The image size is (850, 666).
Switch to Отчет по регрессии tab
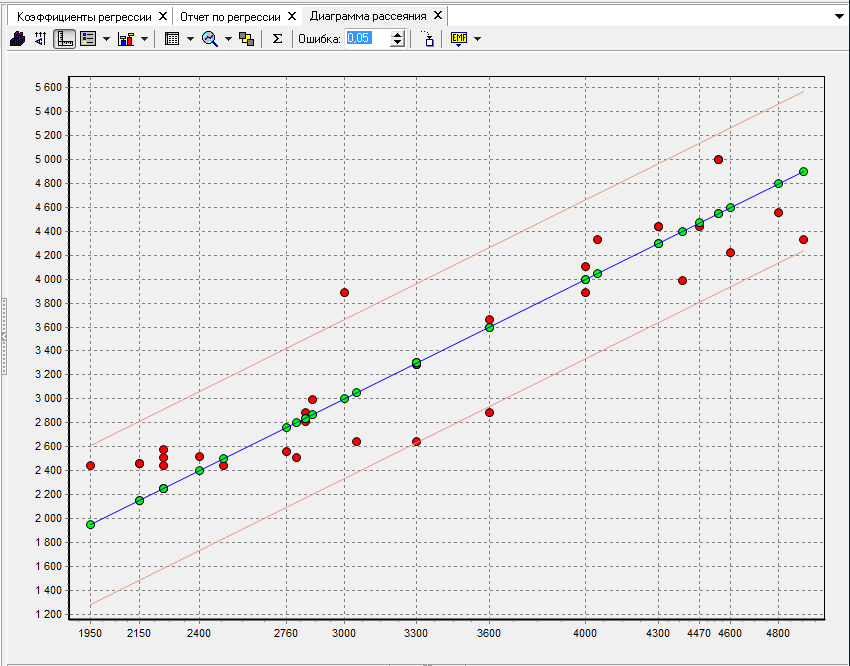point(230,17)
